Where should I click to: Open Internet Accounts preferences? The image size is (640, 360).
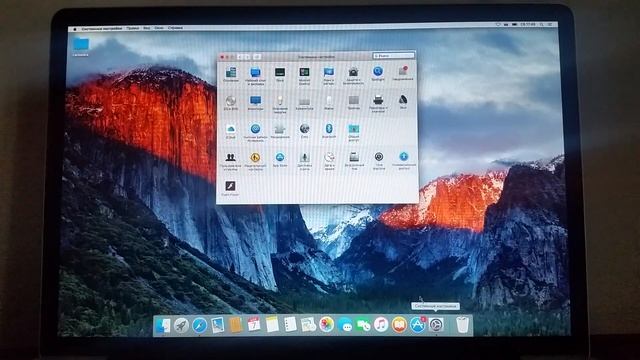tap(256, 129)
